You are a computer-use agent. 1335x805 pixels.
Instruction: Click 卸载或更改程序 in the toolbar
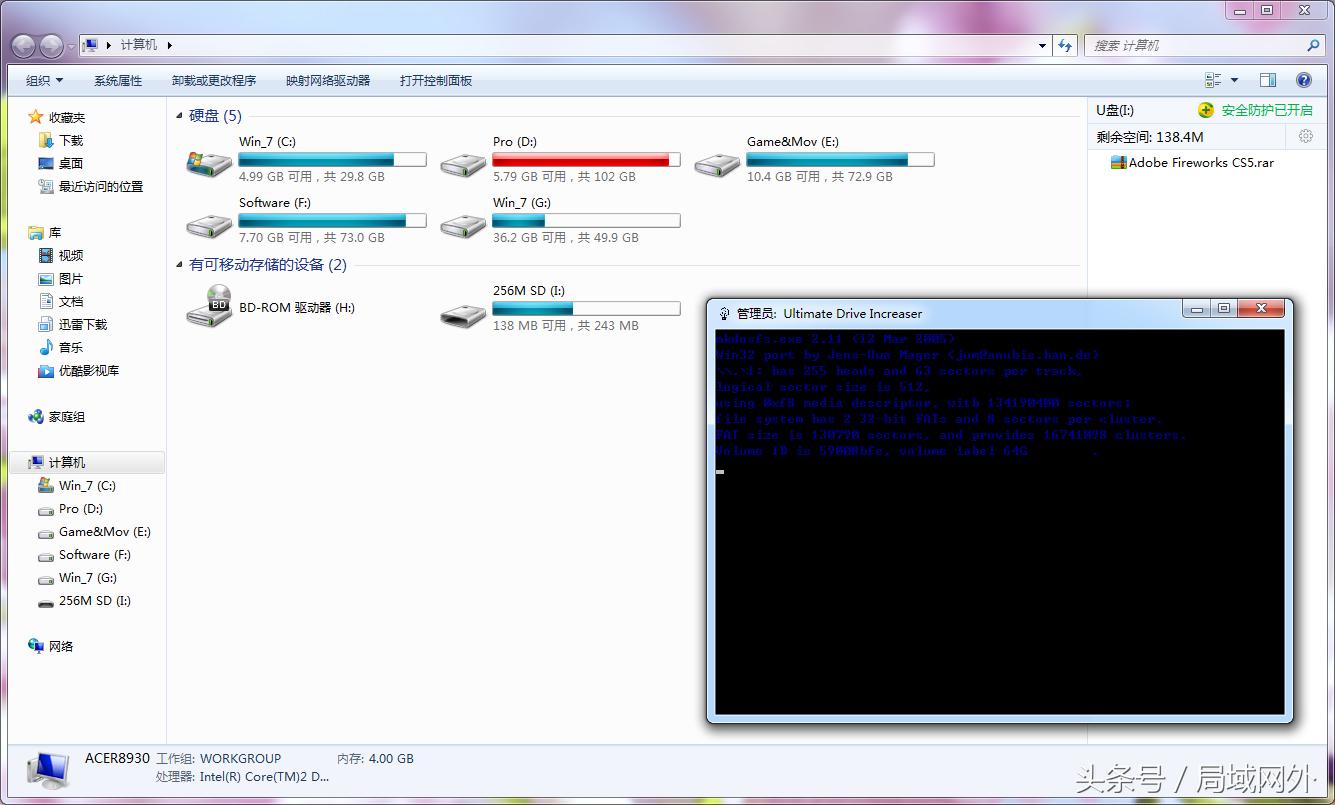click(214, 80)
